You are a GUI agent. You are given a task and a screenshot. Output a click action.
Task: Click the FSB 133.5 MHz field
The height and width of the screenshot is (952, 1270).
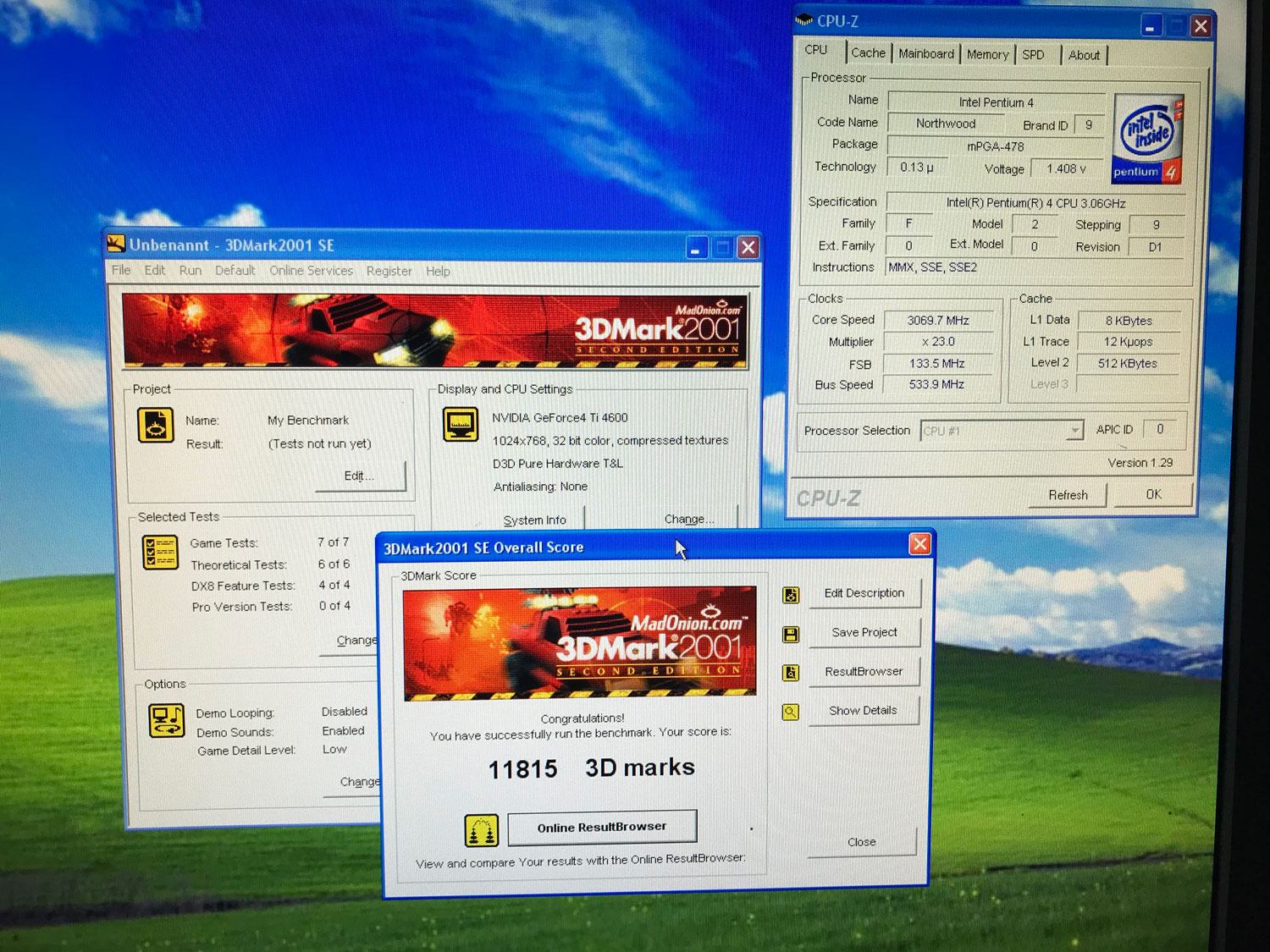click(938, 363)
